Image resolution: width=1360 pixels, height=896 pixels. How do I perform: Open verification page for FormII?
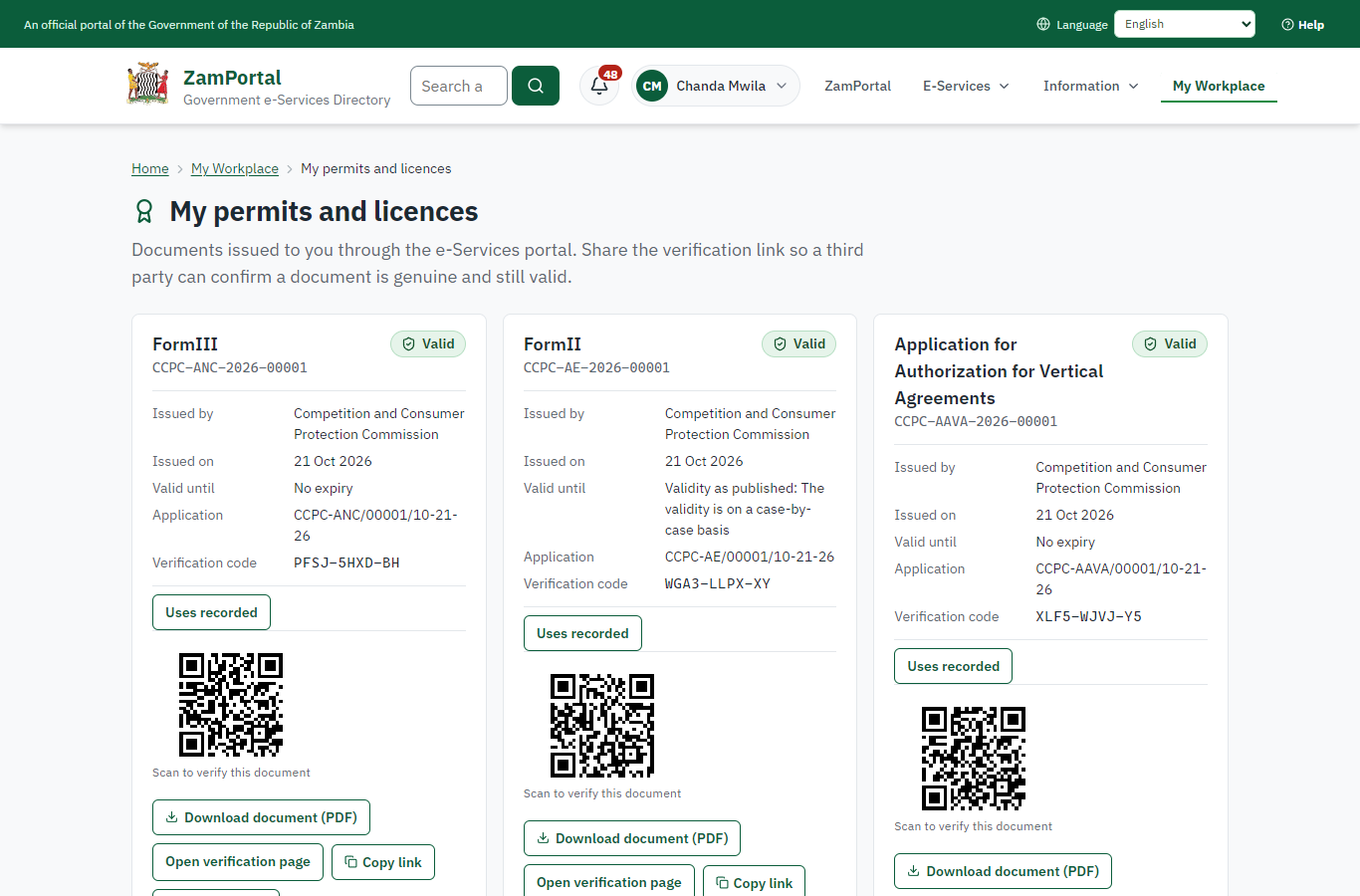[x=609, y=881]
